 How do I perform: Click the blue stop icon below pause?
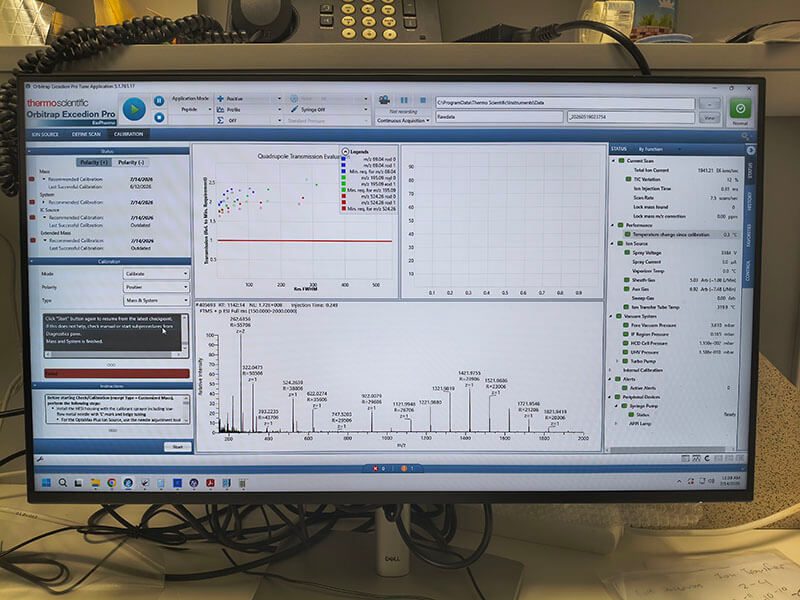pos(159,117)
